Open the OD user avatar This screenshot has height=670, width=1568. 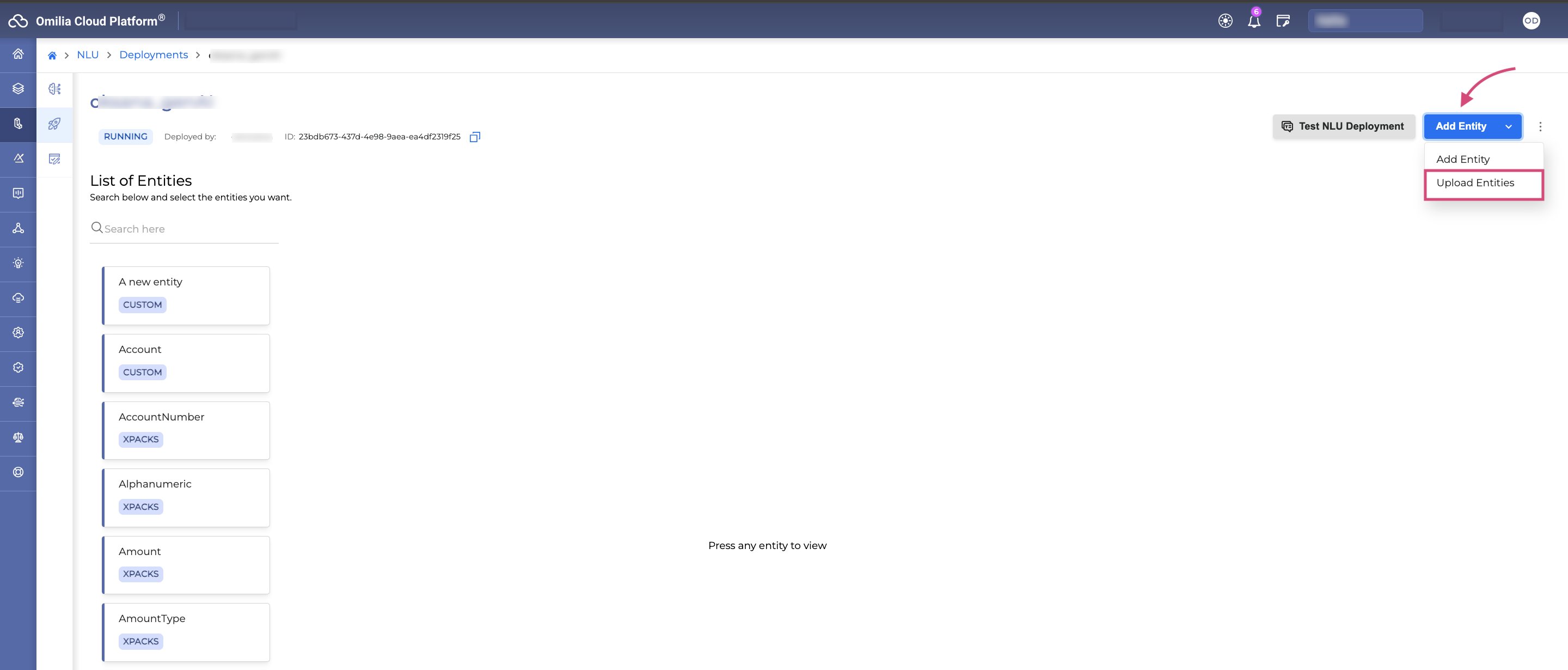[x=1531, y=21]
